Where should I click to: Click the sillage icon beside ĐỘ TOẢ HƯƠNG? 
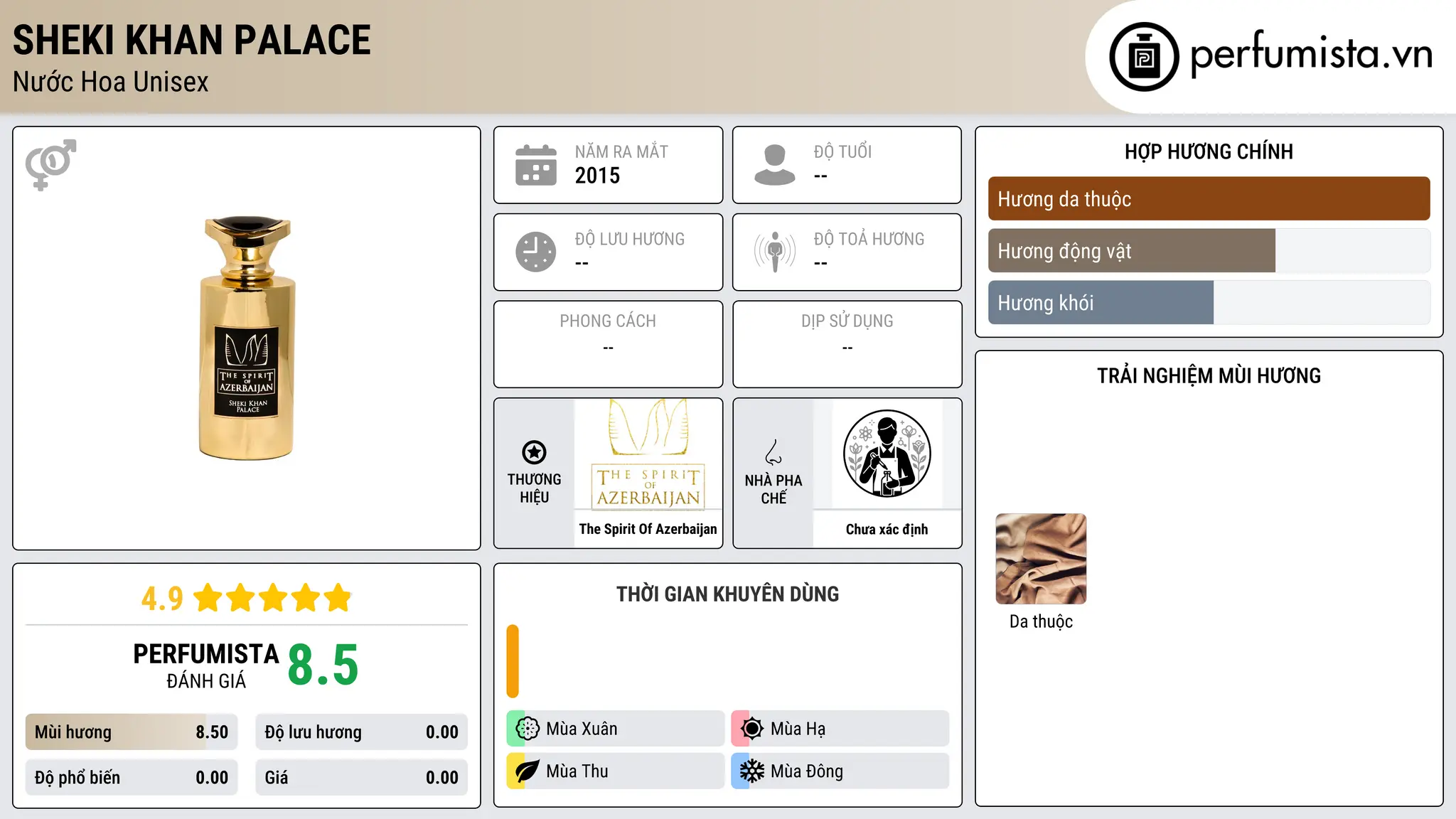(775, 252)
